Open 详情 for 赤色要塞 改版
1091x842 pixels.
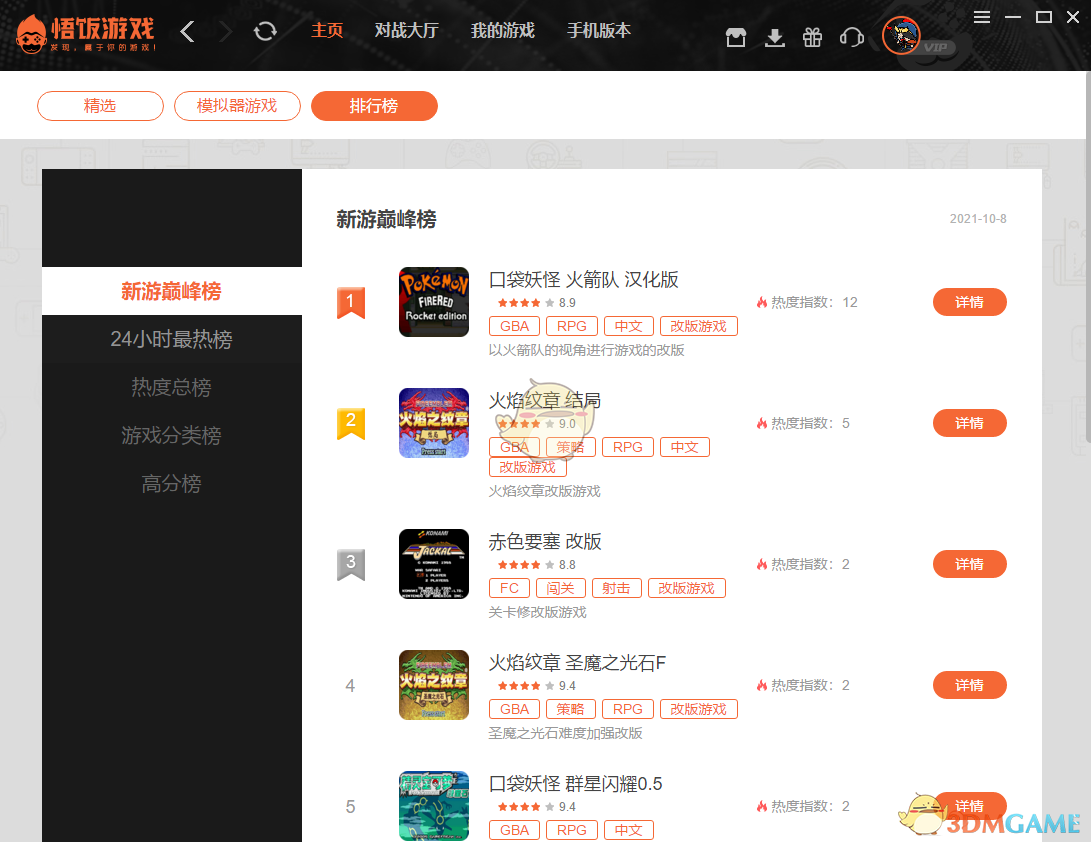[x=969, y=564]
